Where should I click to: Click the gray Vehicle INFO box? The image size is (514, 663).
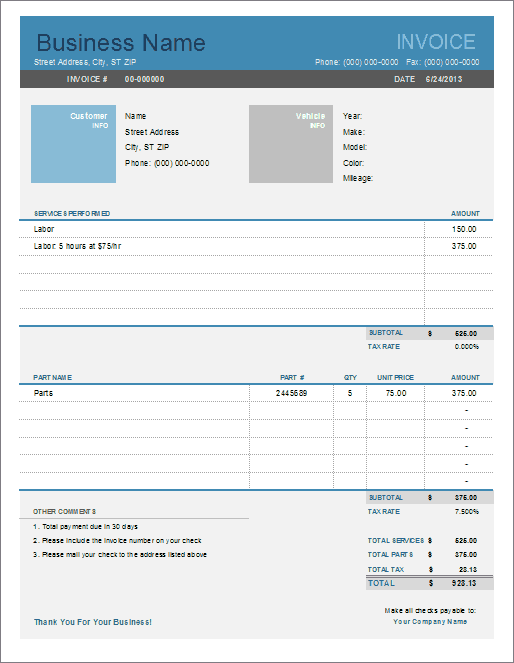click(291, 144)
